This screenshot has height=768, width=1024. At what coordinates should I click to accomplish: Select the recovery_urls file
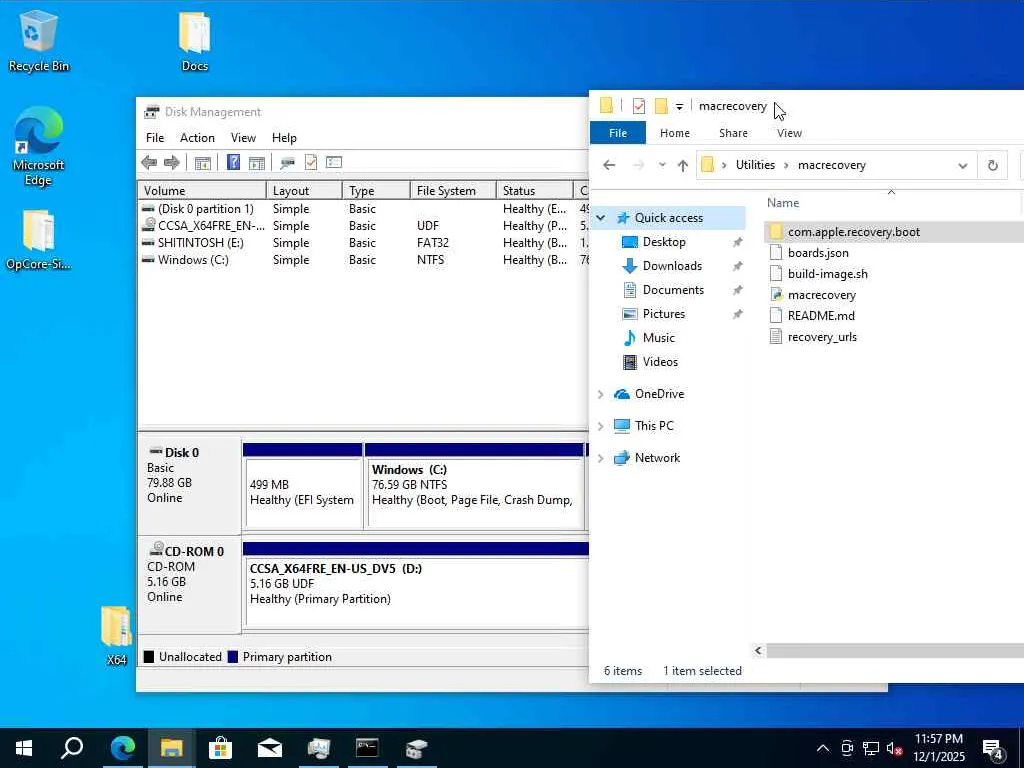pos(822,337)
